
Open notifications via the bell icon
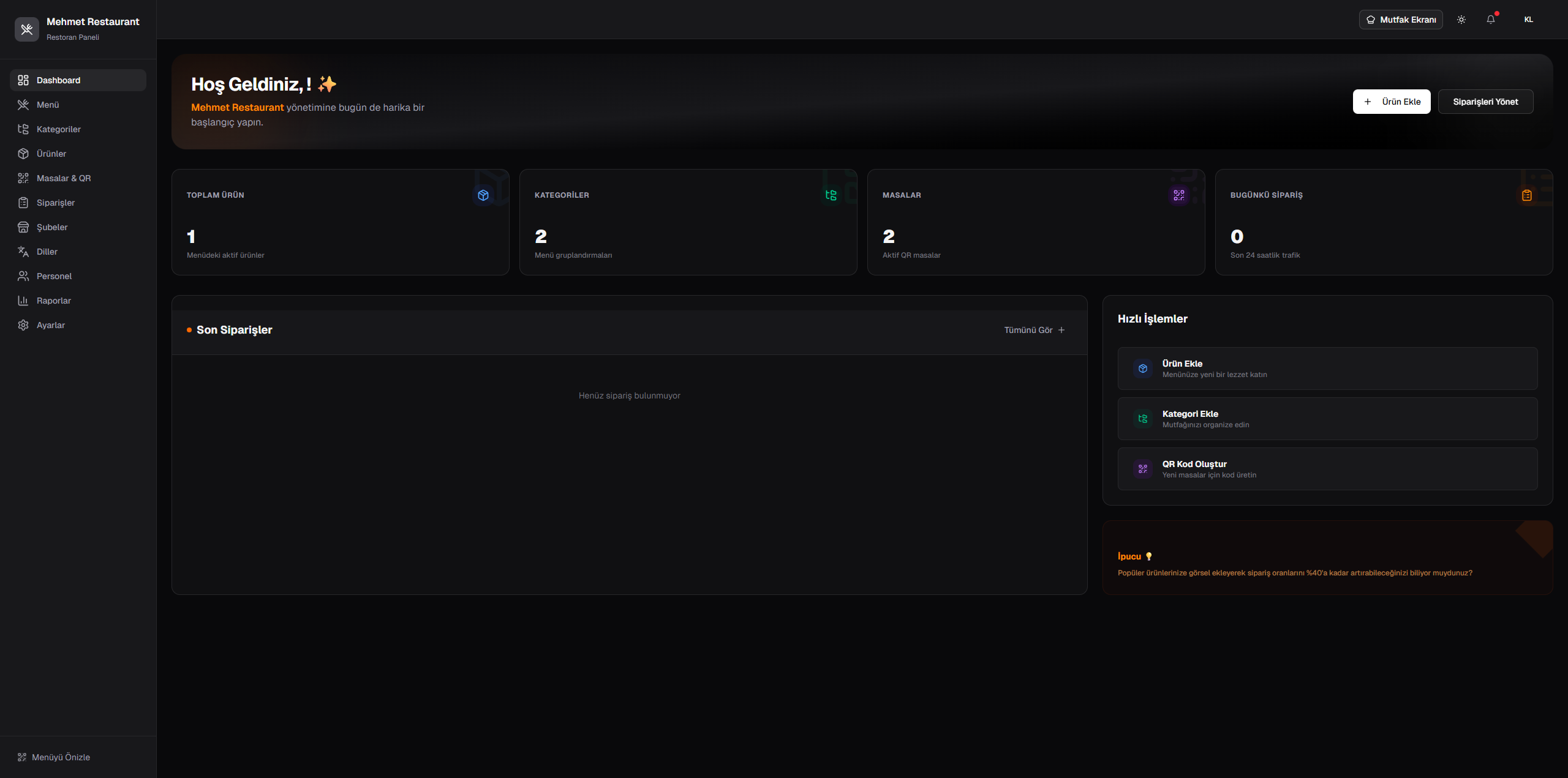coord(1490,19)
